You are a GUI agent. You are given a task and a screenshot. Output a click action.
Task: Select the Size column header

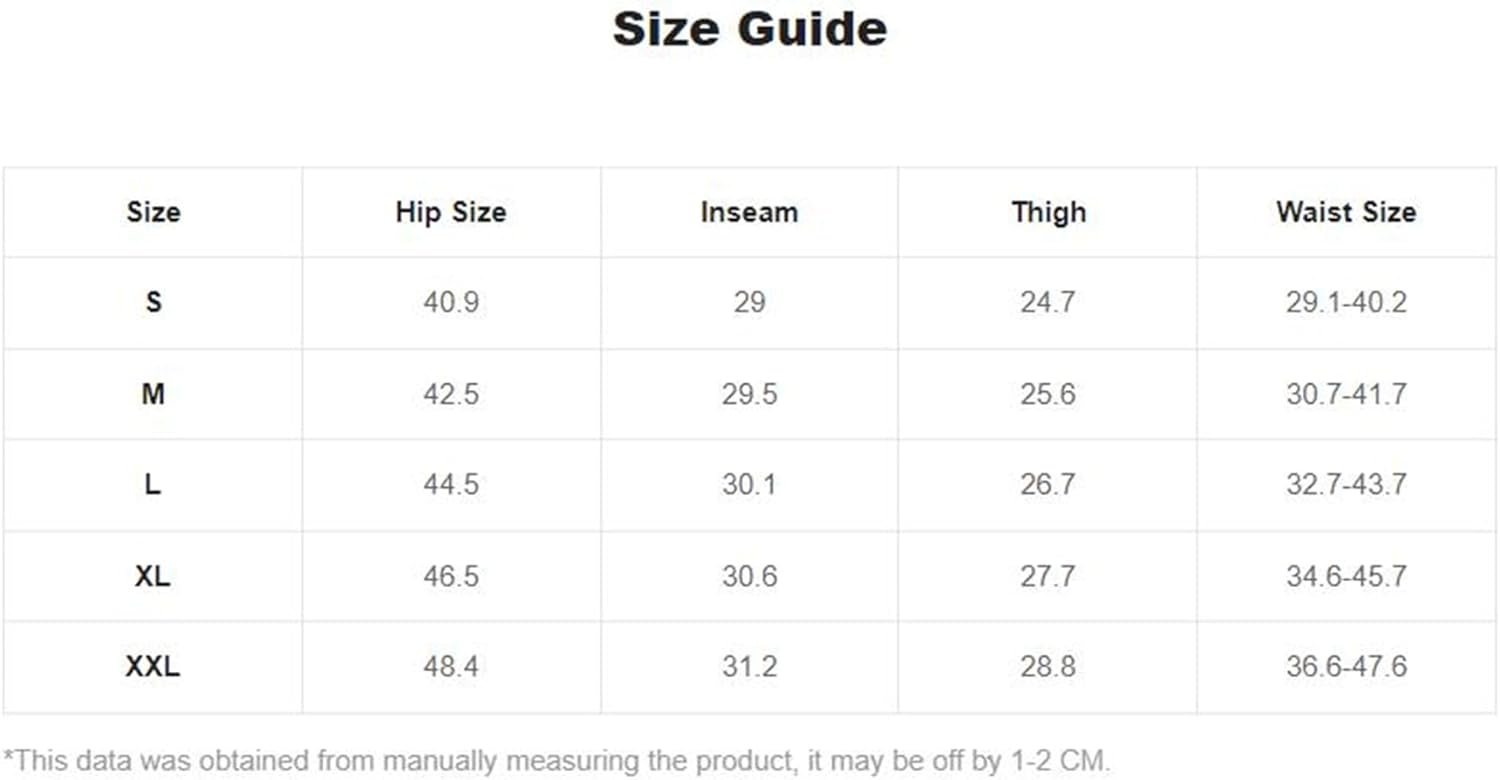click(153, 212)
